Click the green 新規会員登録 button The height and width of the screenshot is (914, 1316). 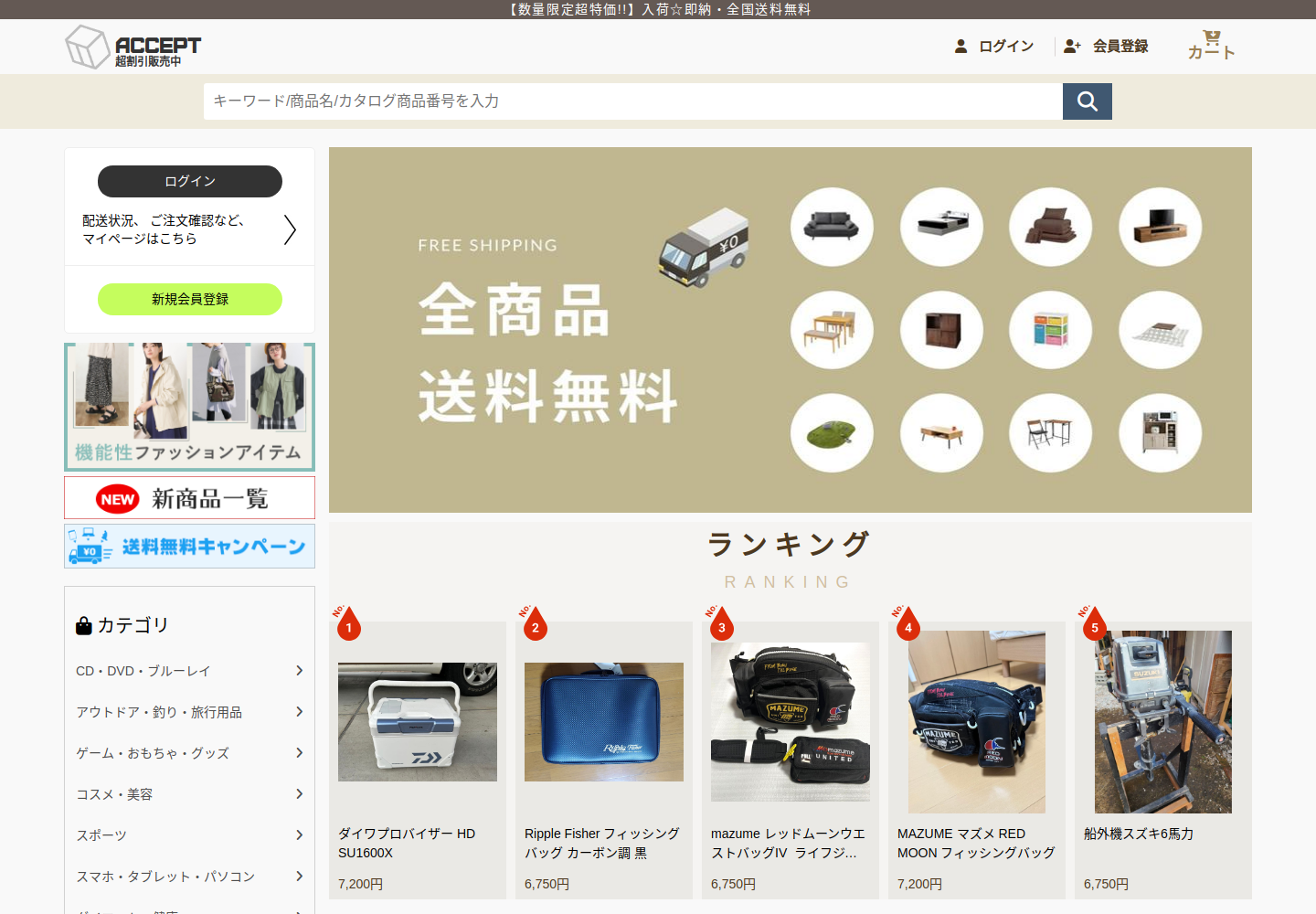click(x=190, y=299)
